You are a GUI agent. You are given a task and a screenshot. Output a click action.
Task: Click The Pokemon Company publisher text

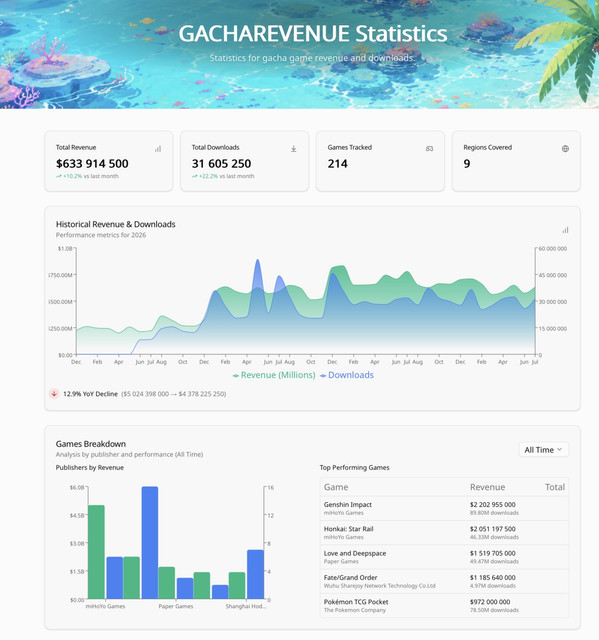coord(355,610)
